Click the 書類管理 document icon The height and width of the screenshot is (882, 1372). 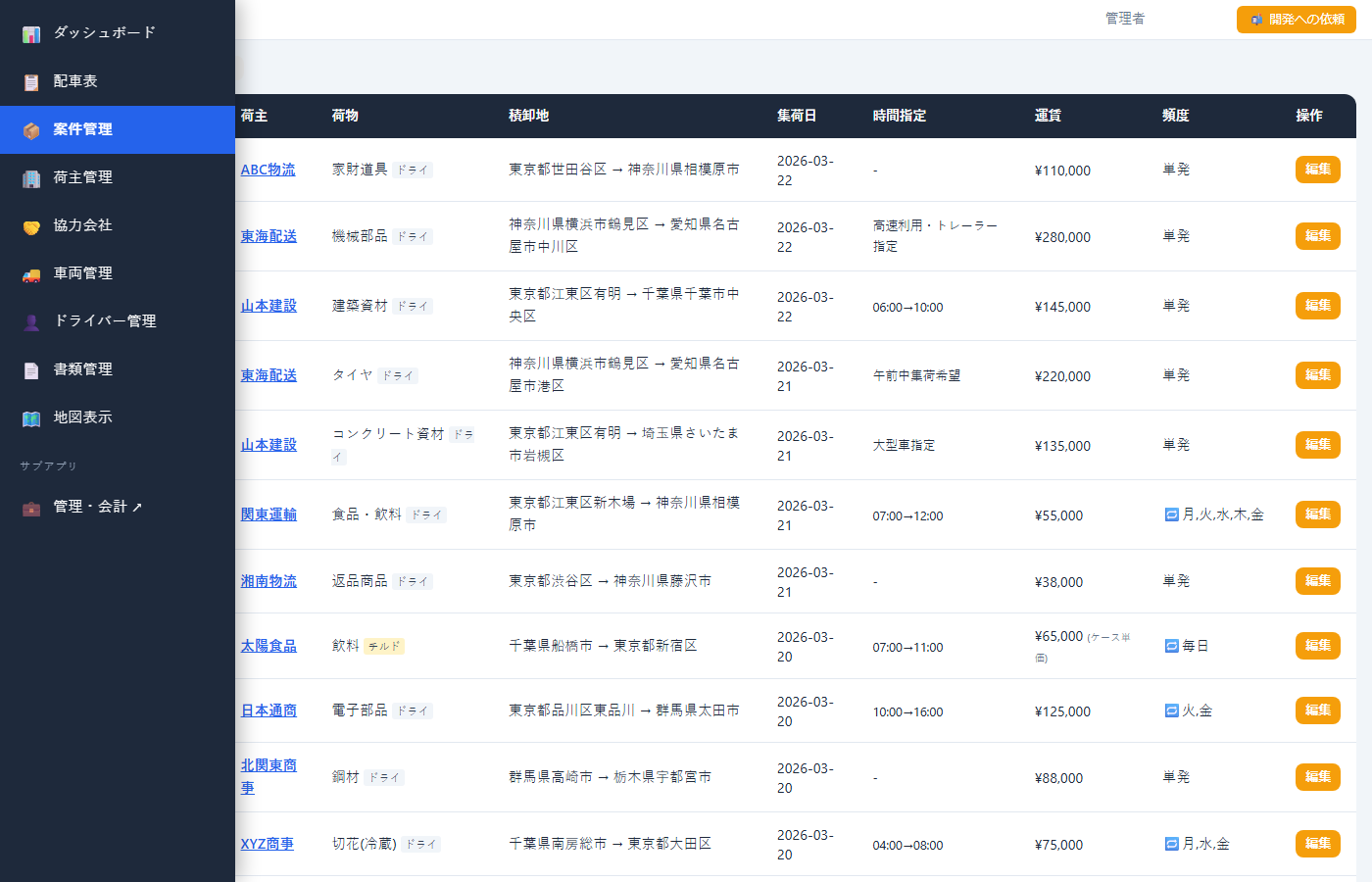click(x=30, y=369)
